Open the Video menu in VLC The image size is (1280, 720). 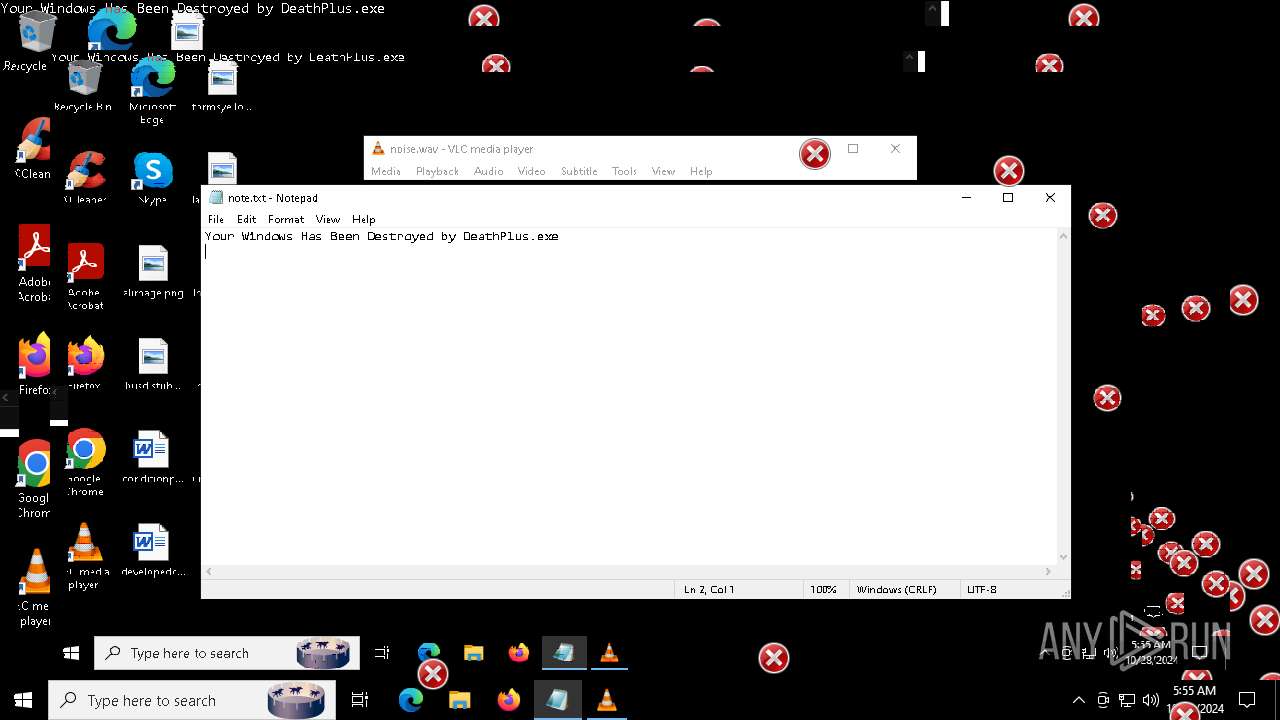[x=531, y=171]
